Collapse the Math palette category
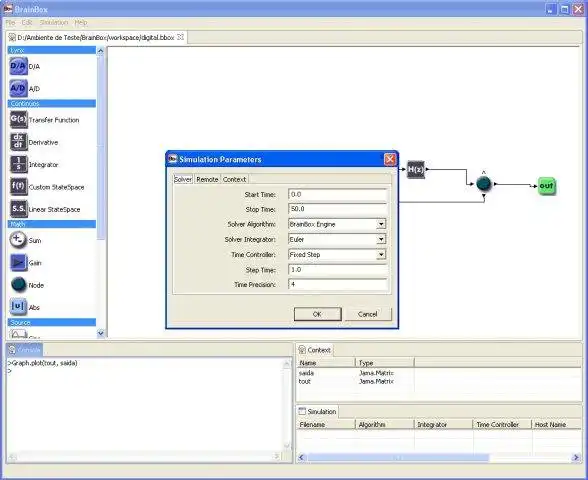Viewport: 588px width, 480px height. (52, 224)
